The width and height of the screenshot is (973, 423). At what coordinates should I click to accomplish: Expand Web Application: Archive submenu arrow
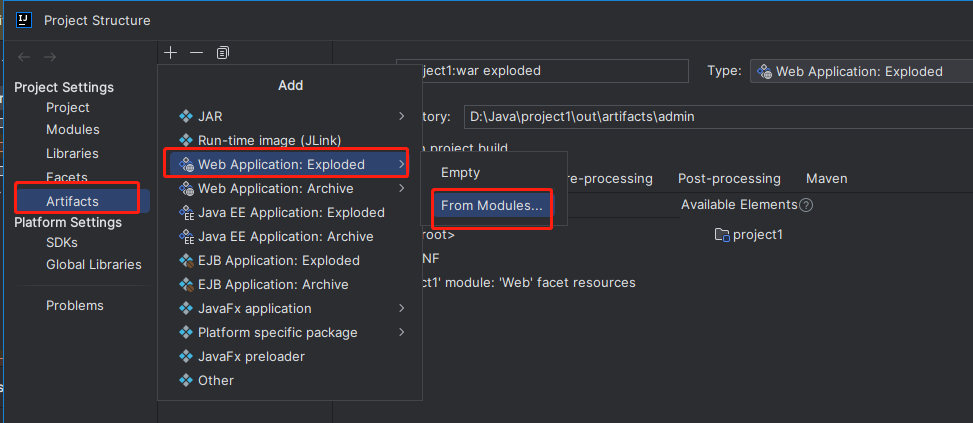(x=402, y=188)
